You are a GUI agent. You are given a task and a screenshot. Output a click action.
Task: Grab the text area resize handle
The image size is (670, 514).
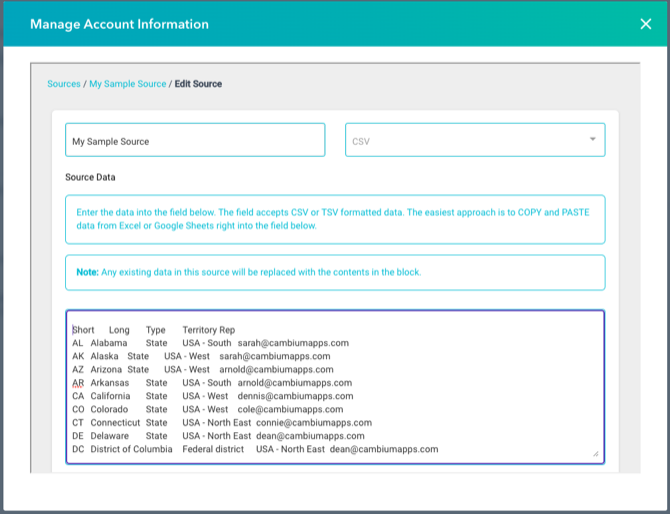coord(596,454)
